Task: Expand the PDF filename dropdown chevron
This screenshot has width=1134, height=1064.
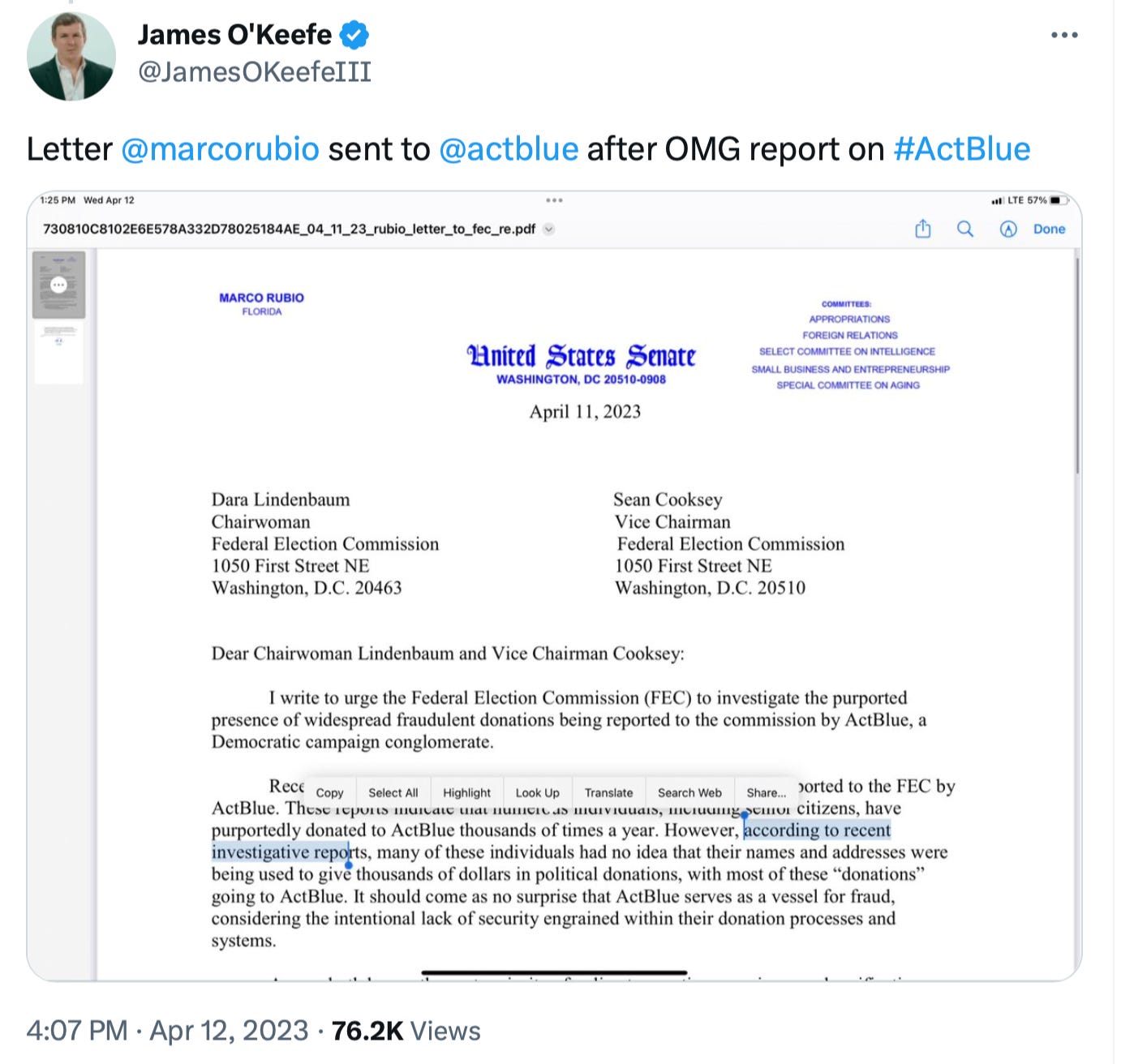Action: (549, 230)
